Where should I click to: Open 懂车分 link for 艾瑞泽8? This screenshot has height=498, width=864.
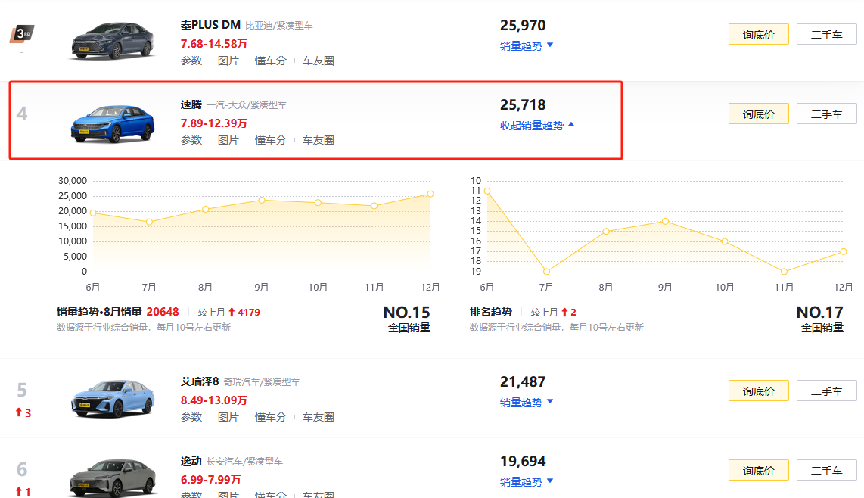click(x=270, y=417)
